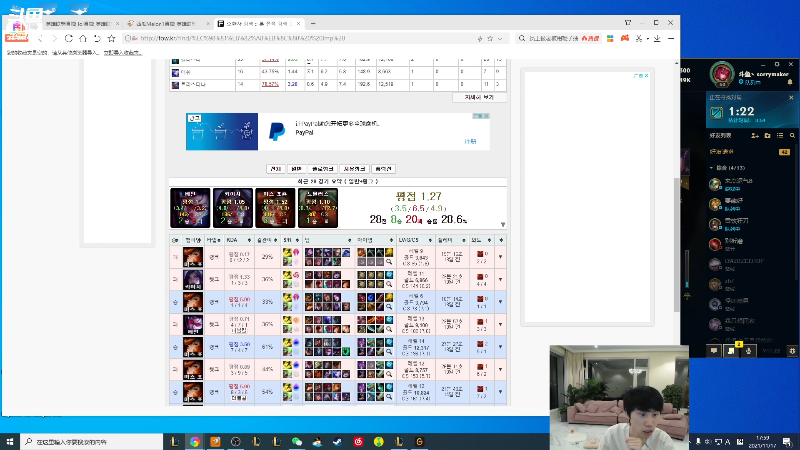Select the first match filter tab above summary
The width and height of the screenshot is (800, 450).
(x=275, y=169)
